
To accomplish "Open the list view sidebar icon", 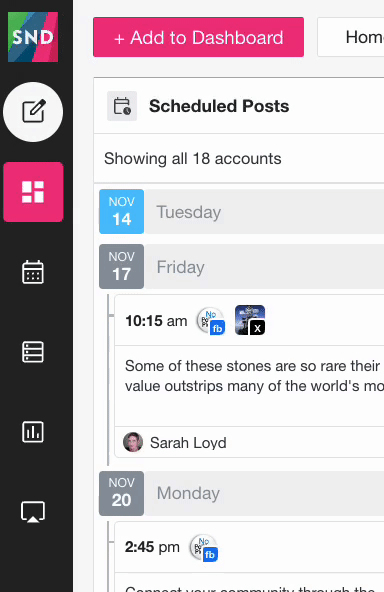I will 33,352.
